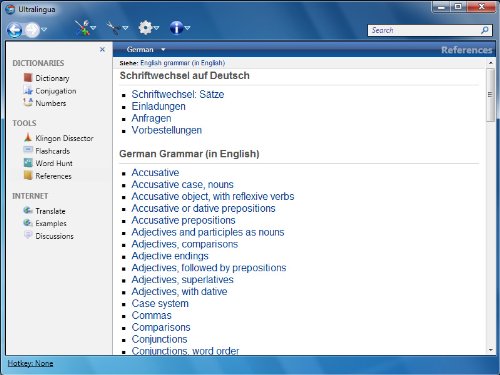
Task: Click the scrollbar up arrow
Action: pyautogui.click(x=491, y=63)
